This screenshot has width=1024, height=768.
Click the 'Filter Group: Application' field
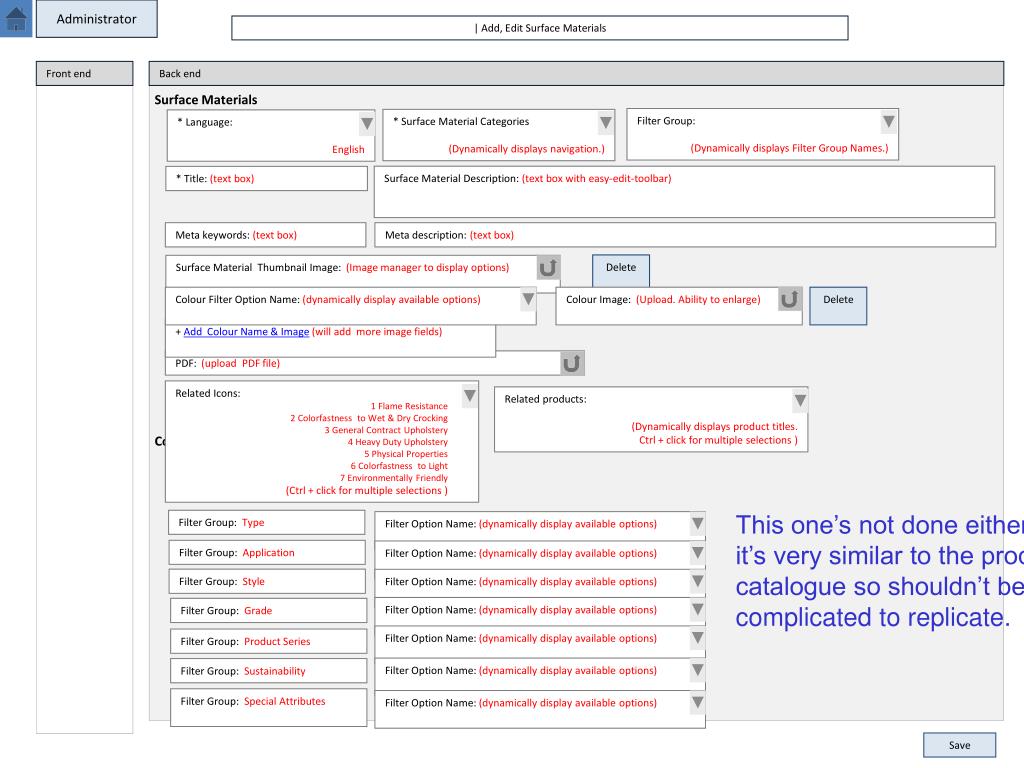(x=267, y=552)
